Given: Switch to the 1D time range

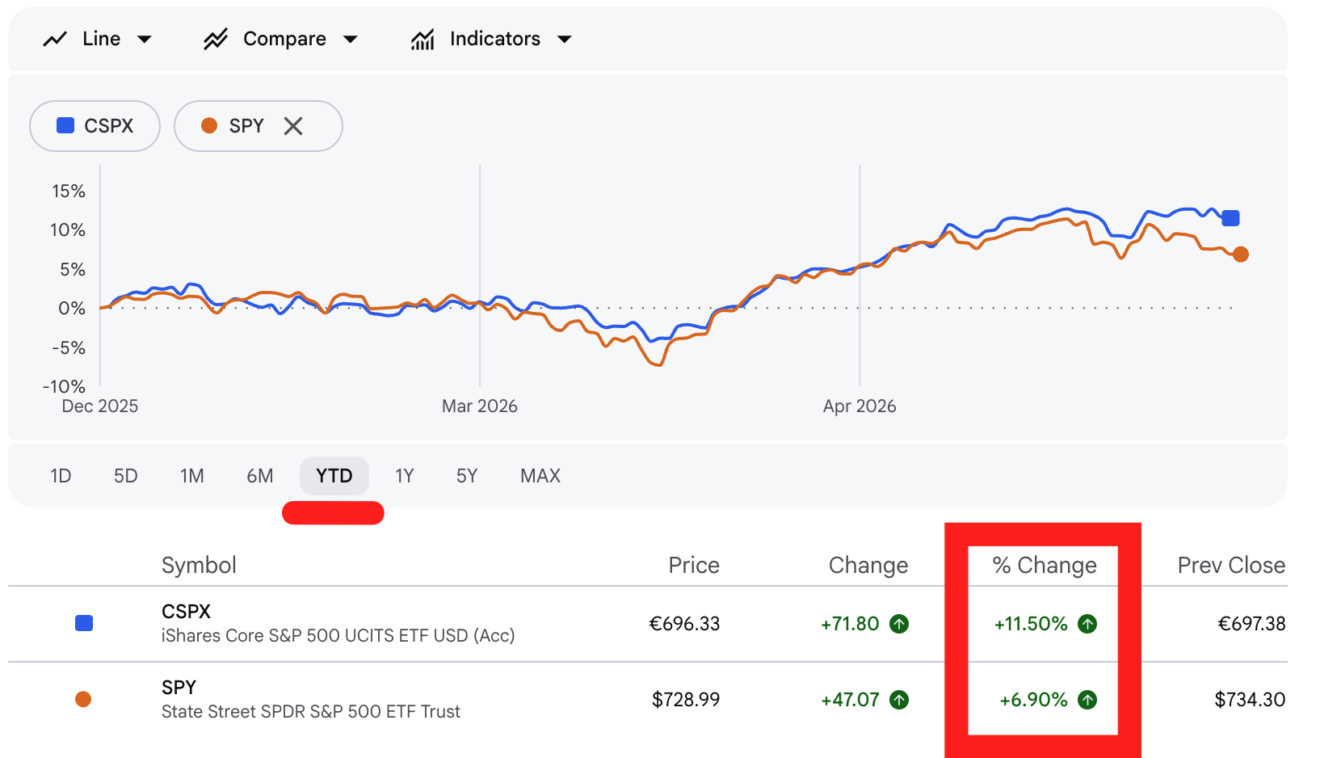Looking at the screenshot, I should coord(61,476).
